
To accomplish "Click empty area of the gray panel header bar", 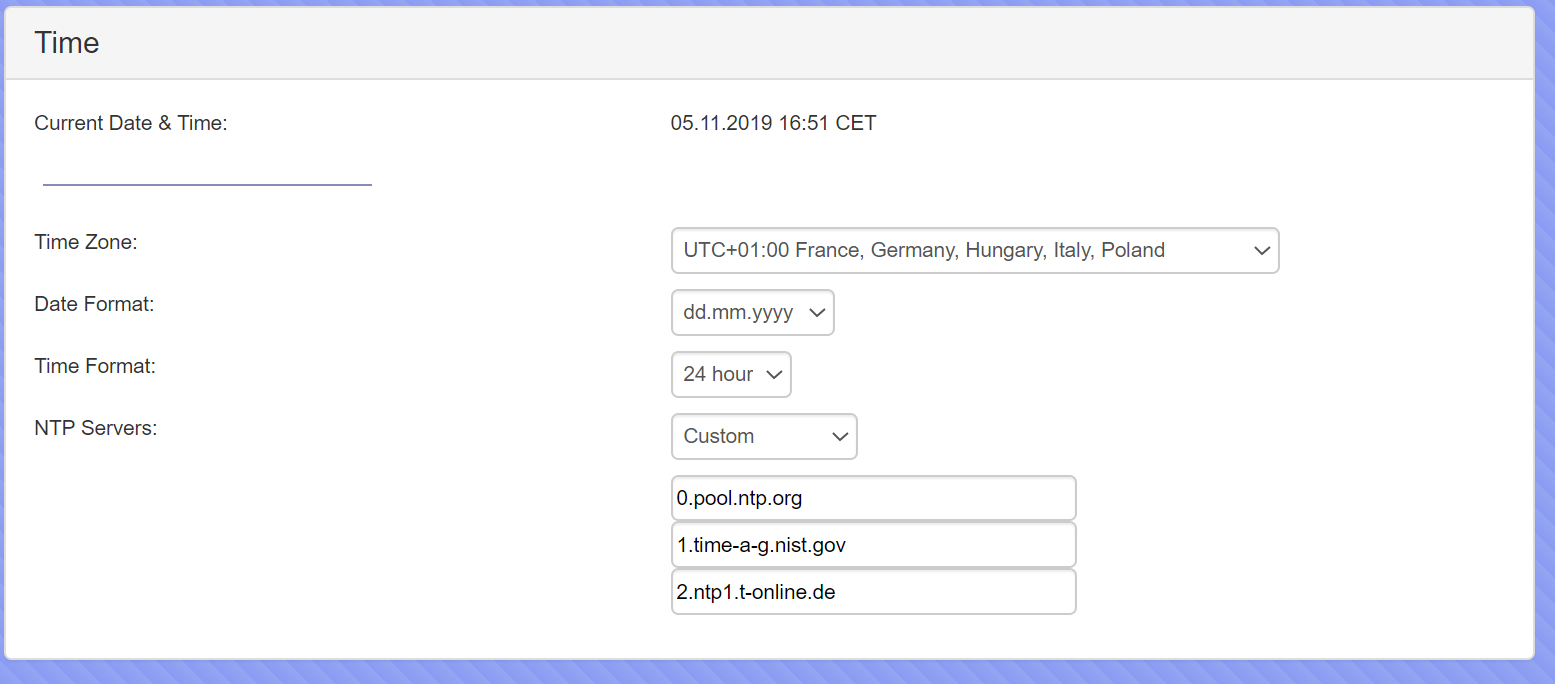I will [800, 43].
